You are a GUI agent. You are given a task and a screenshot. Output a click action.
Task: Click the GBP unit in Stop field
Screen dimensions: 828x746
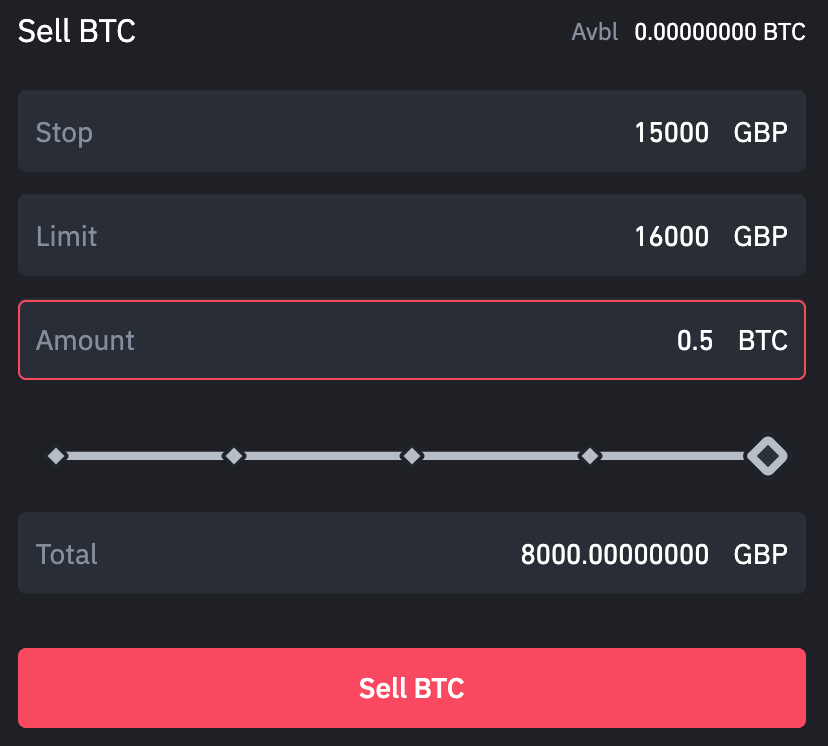point(761,132)
